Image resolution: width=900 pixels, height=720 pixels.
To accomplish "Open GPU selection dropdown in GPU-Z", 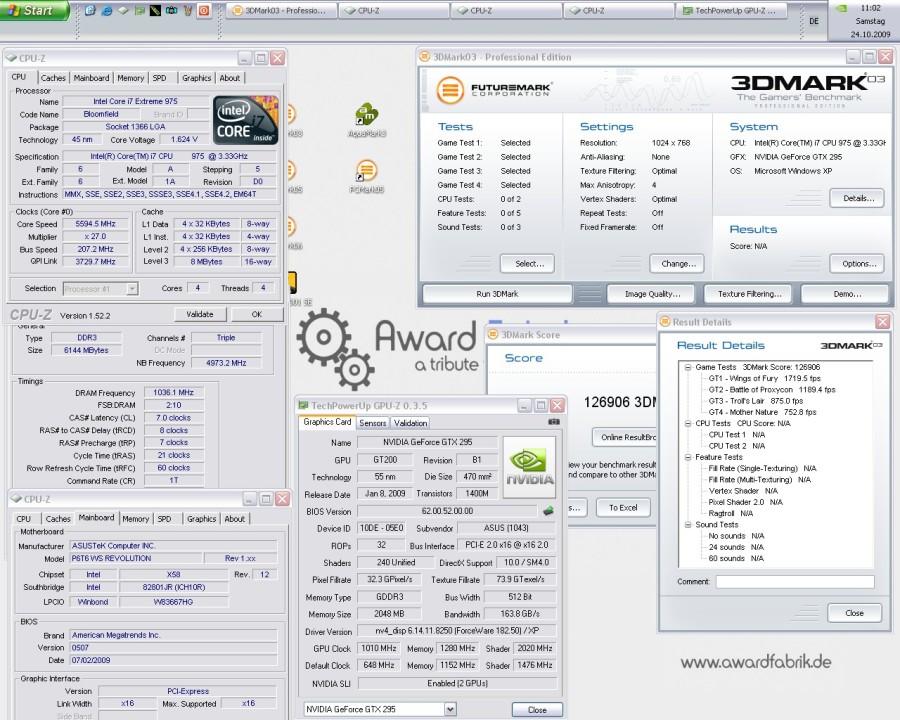I will [379, 709].
